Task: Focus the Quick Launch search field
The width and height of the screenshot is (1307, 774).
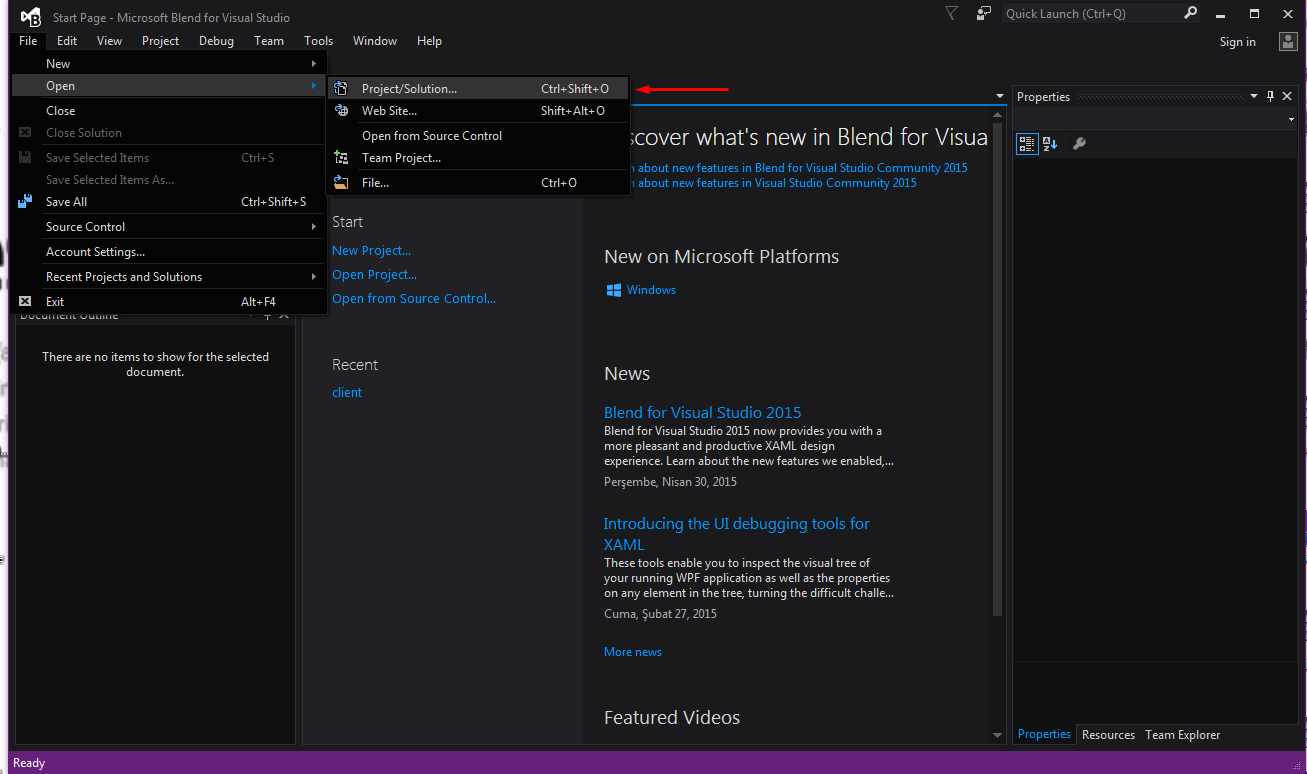Action: [1091, 13]
